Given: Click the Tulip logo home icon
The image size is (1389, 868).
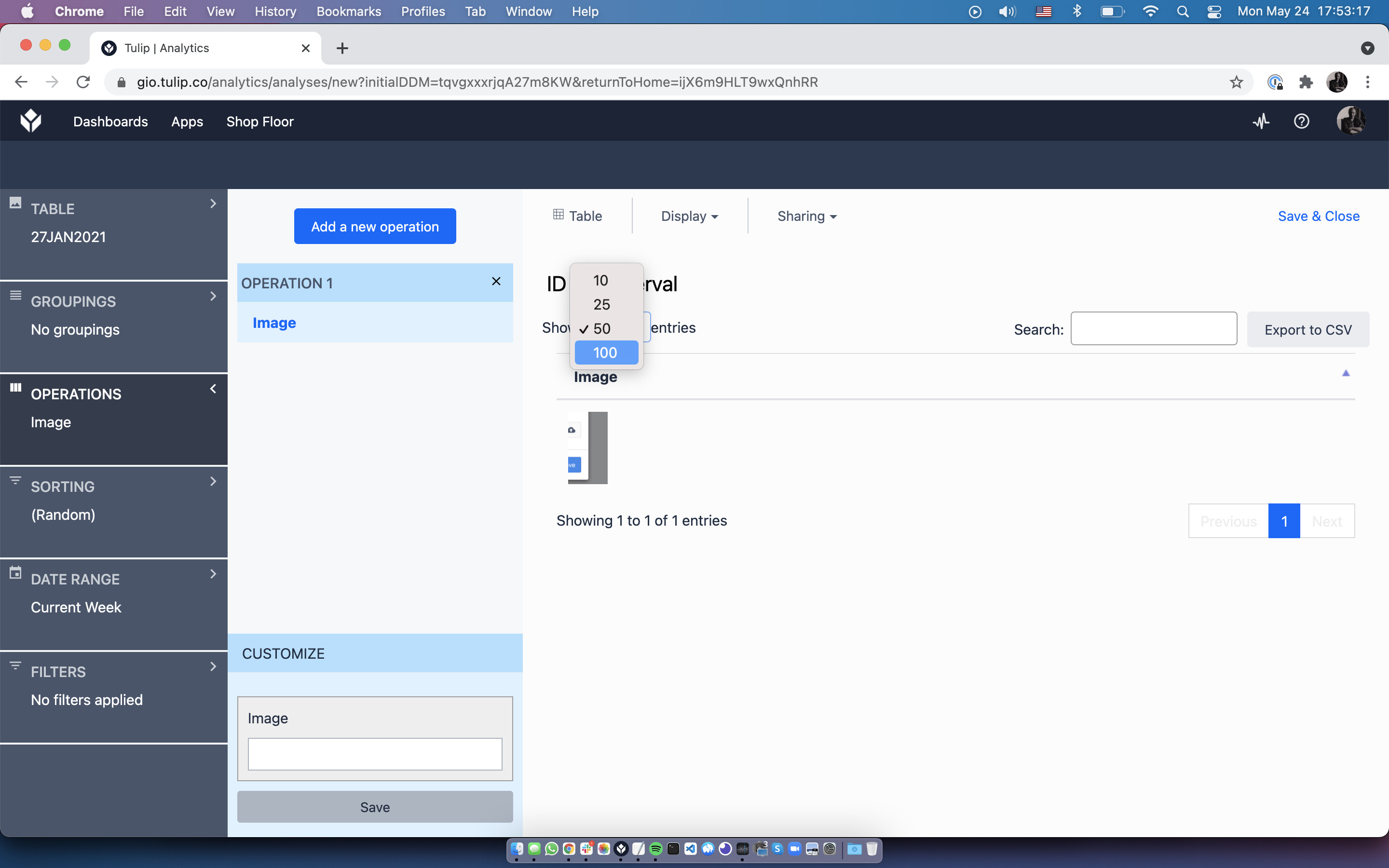Looking at the screenshot, I should coord(31,121).
